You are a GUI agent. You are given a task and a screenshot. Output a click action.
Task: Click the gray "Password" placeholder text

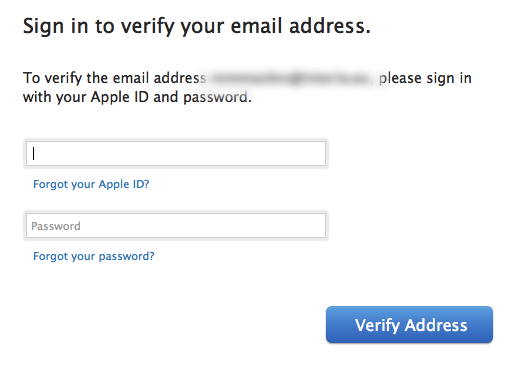pos(56,226)
